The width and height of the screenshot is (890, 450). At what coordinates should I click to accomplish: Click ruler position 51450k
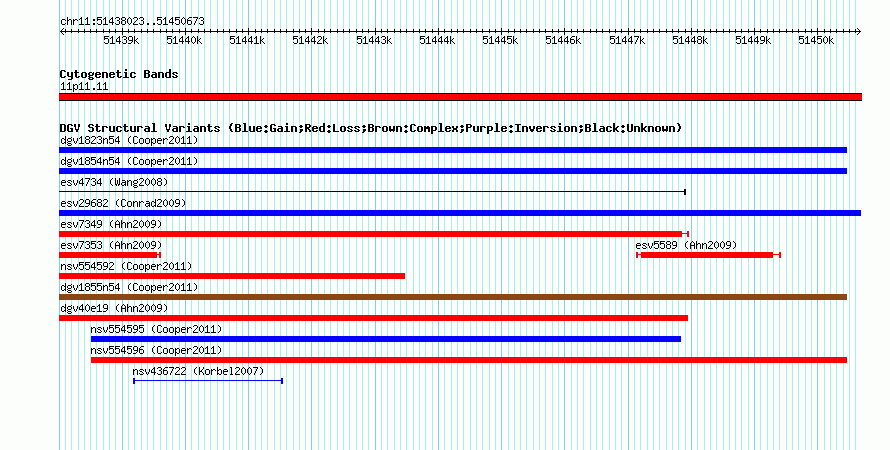point(816,41)
